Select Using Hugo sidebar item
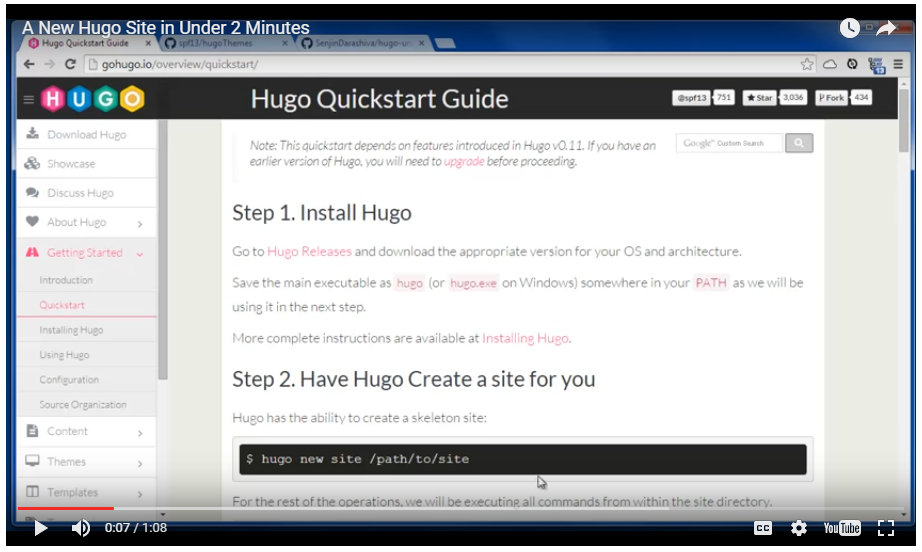The width and height of the screenshot is (922, 552). point(64,354)
